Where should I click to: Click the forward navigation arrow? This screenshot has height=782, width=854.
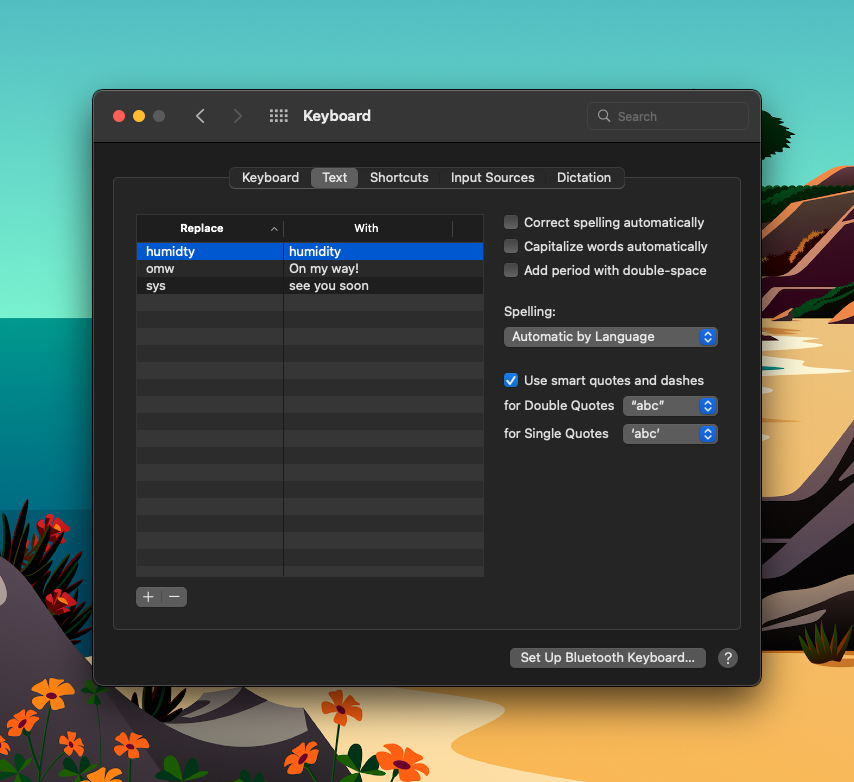[237, 116]
